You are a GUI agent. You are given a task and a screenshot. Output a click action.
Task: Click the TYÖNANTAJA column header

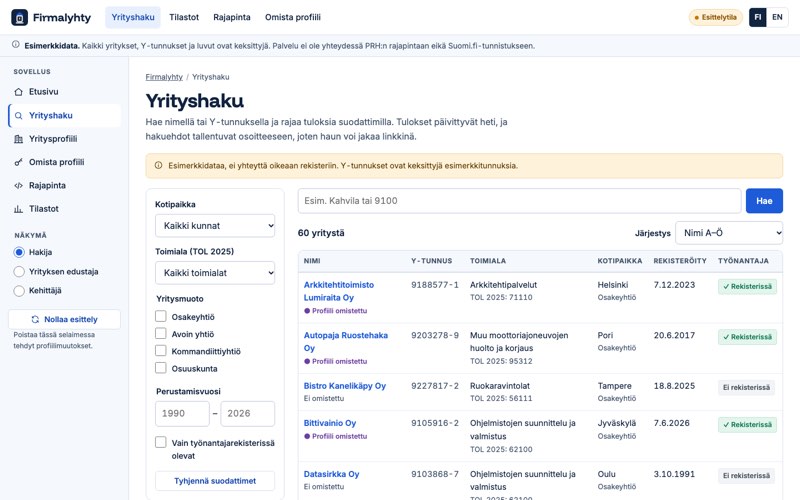click(x=743, y=261)
